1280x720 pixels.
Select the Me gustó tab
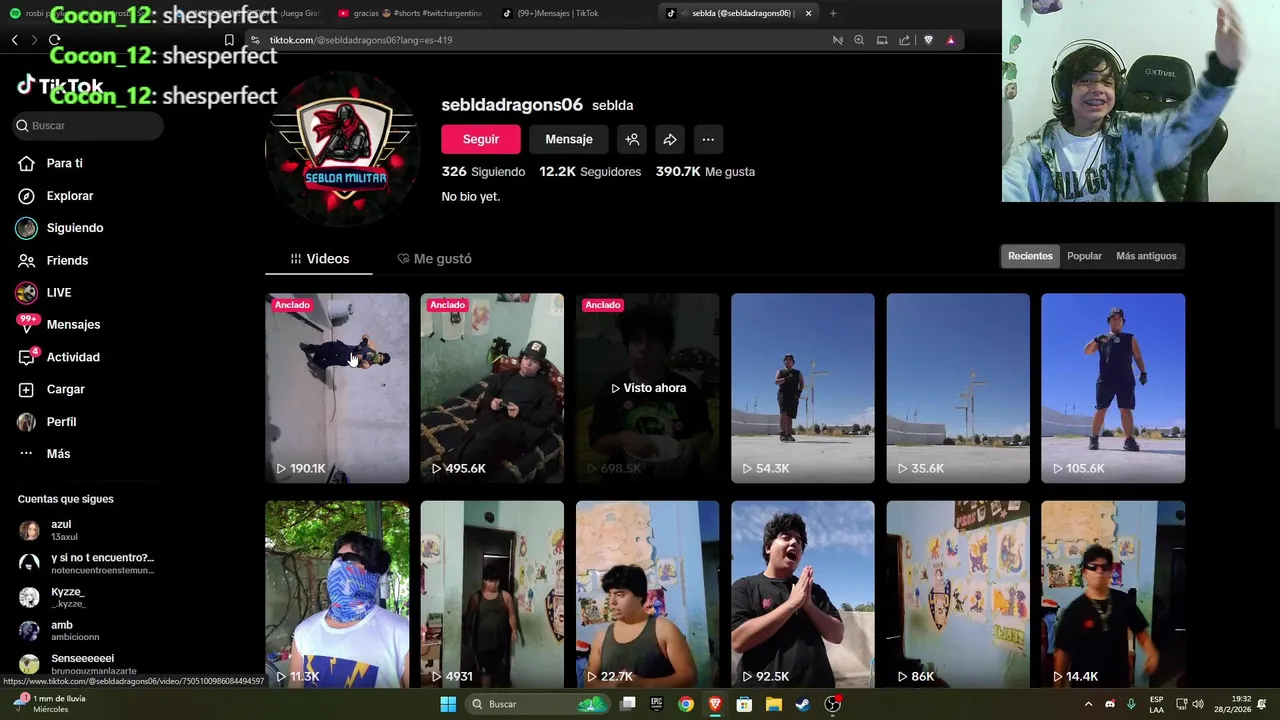(434, 258)
